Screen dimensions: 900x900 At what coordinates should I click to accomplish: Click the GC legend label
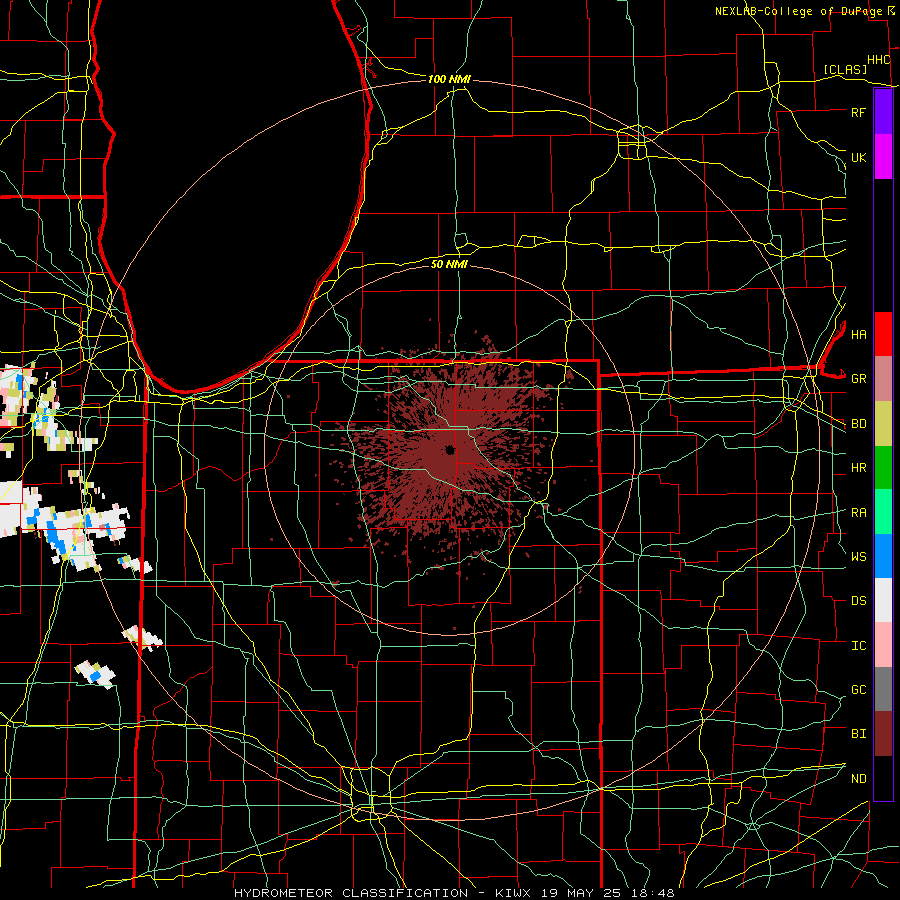click(x=859, y=690)
